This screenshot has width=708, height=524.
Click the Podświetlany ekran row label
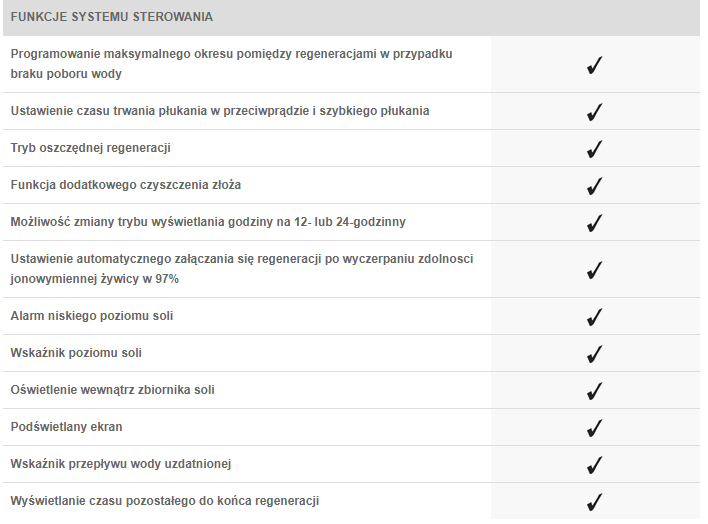(x=66, y=427)
